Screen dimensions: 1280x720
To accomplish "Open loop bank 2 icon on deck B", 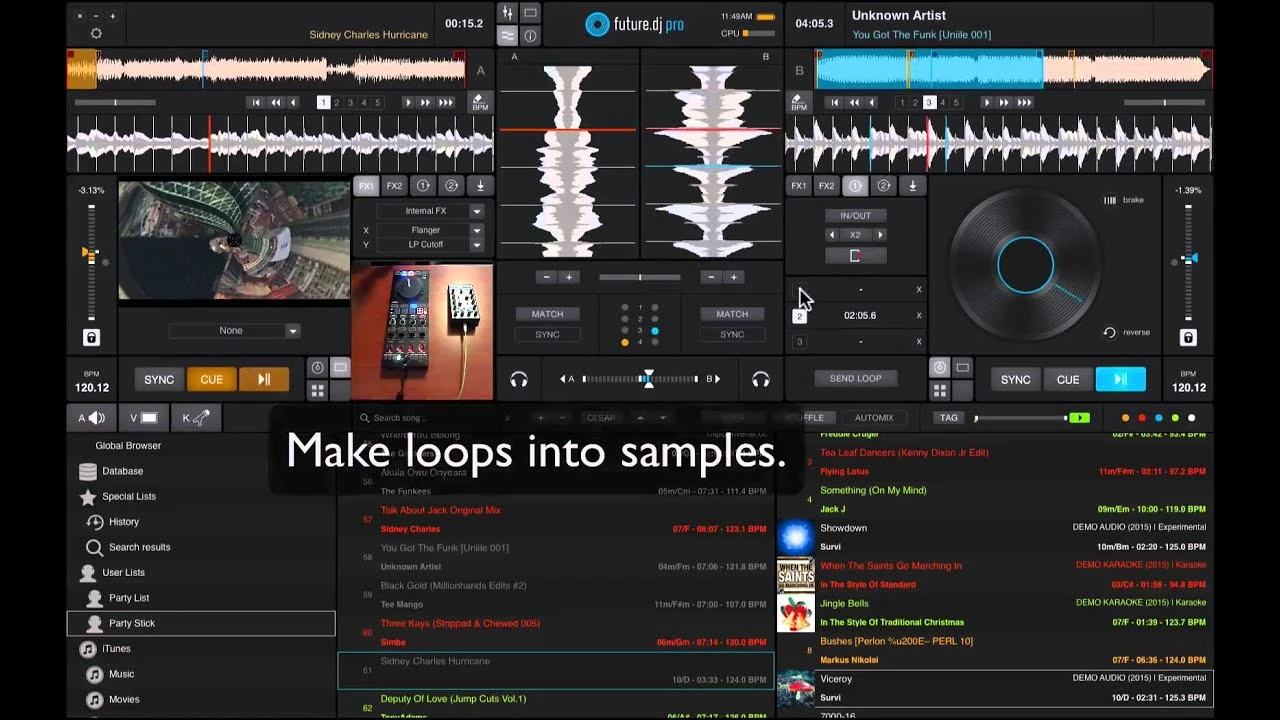I will click(884, 186).
